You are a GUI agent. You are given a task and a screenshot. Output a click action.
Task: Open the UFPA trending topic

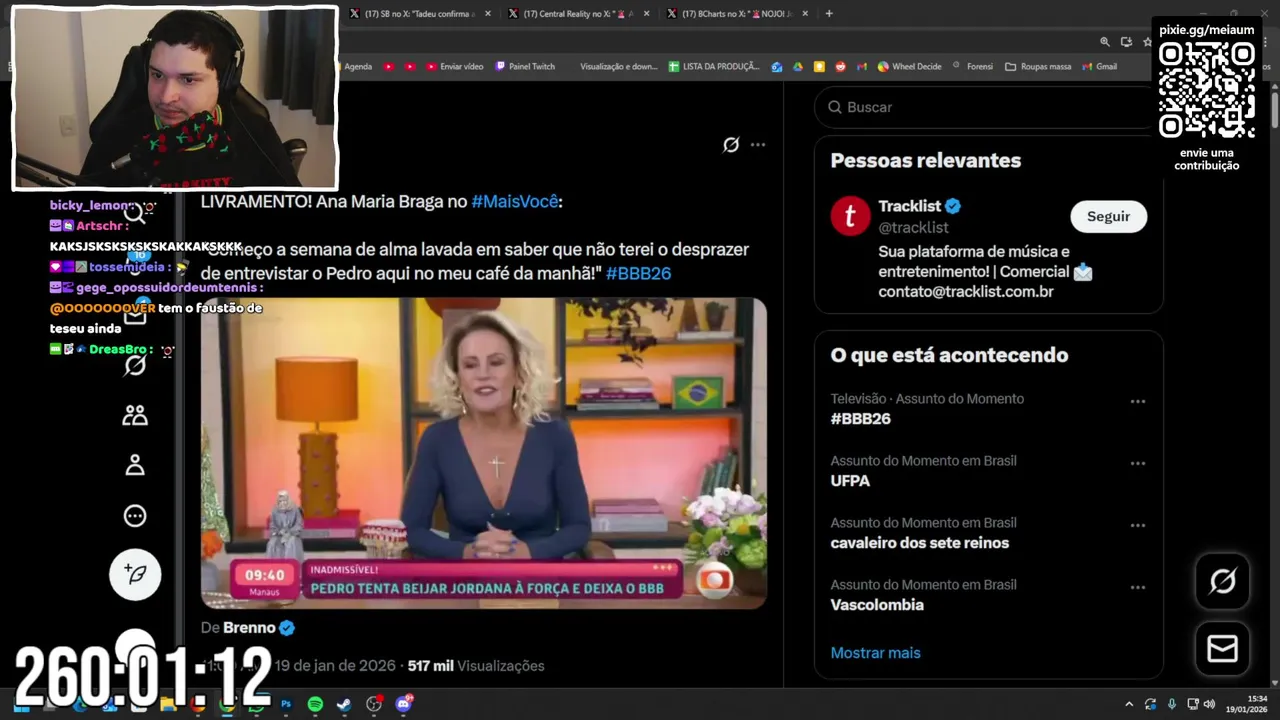pos(850,481)
